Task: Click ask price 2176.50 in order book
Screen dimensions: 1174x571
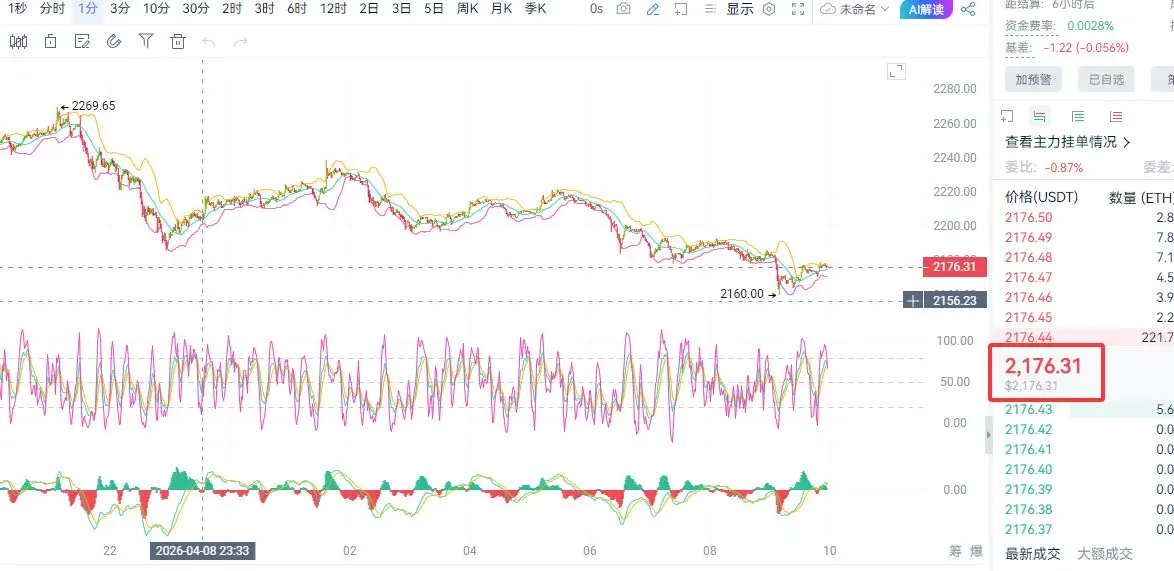Action: coord(1029,217)
